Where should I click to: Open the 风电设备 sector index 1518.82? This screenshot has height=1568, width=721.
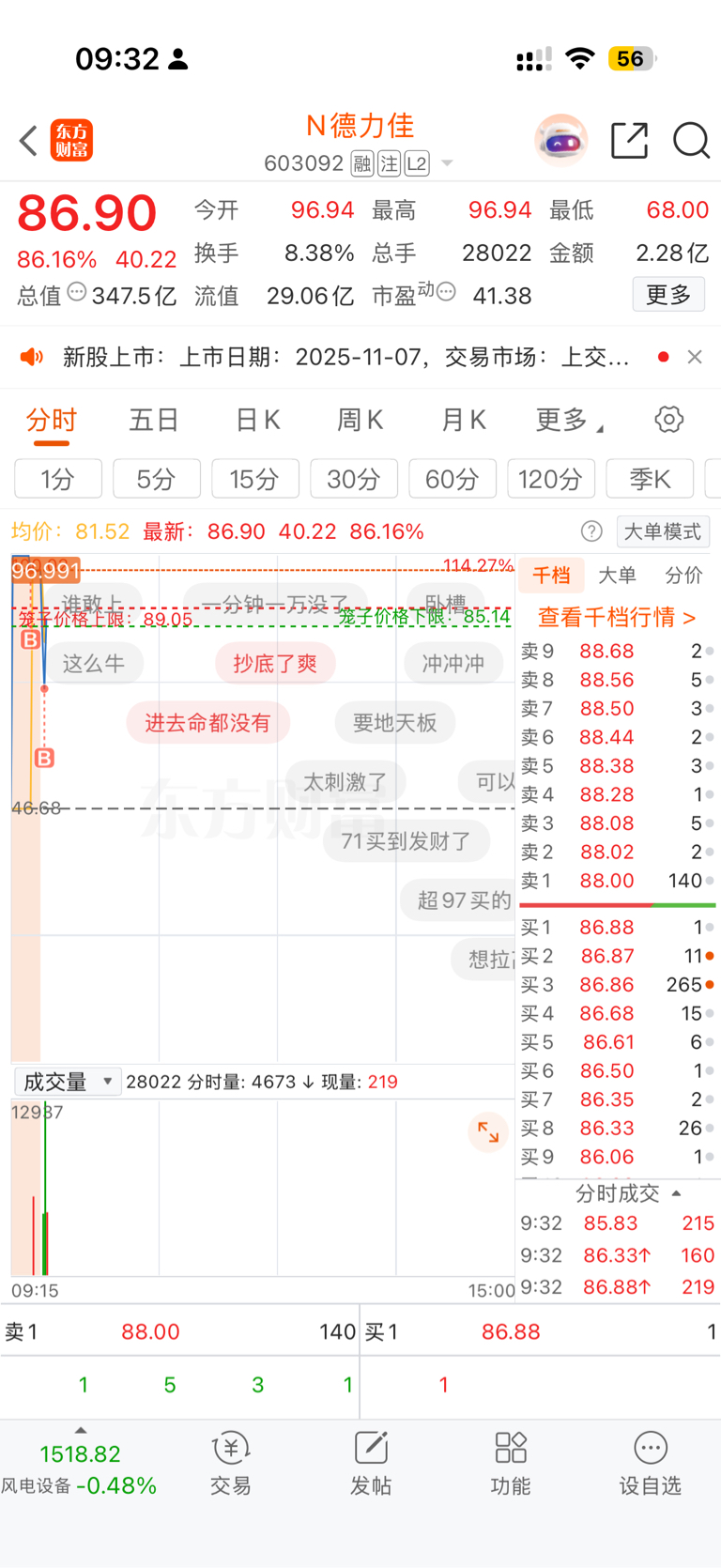click(79, 1469)
